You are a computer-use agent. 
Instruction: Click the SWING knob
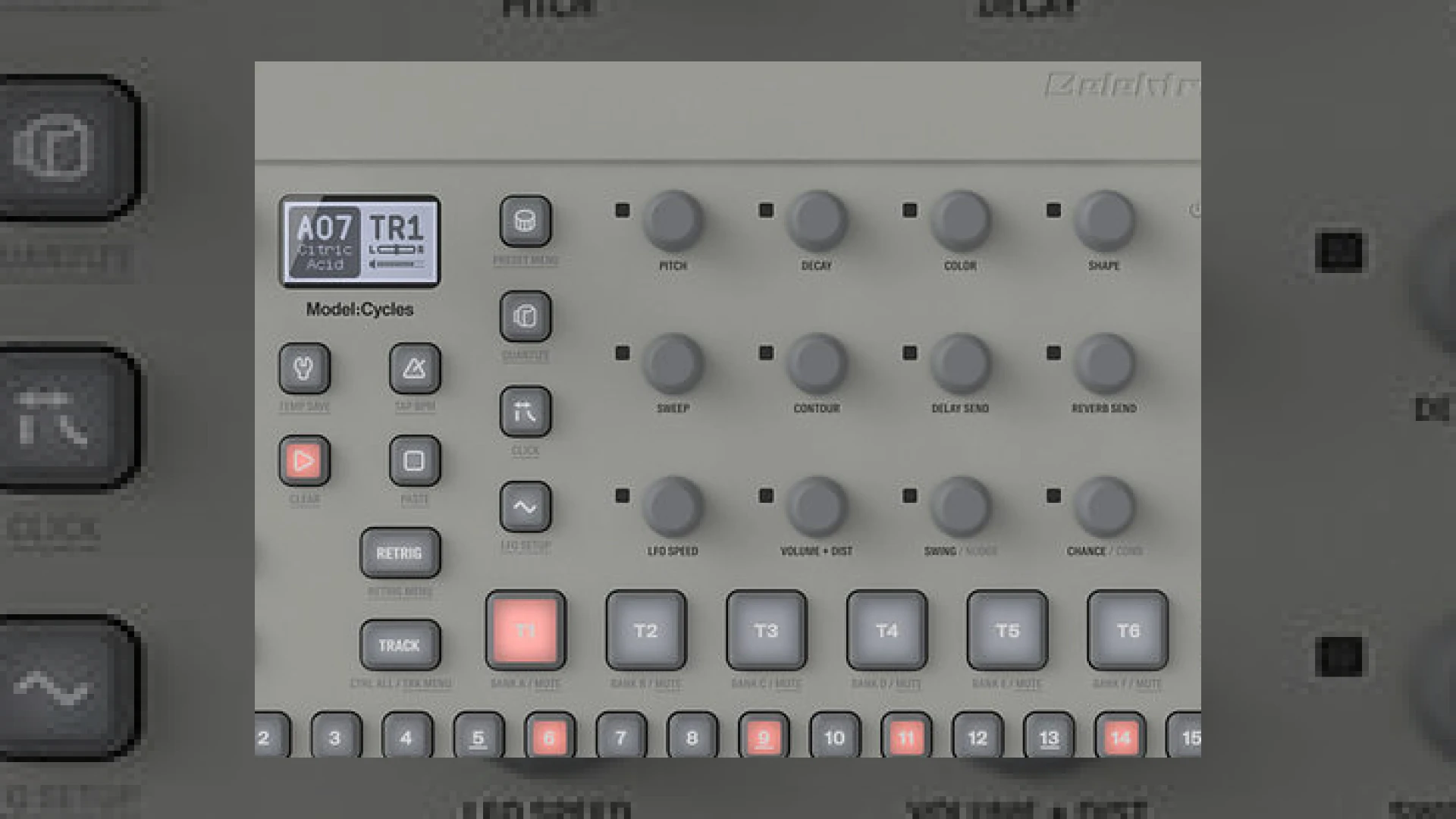pyautogui.click(x=961, y=507)
